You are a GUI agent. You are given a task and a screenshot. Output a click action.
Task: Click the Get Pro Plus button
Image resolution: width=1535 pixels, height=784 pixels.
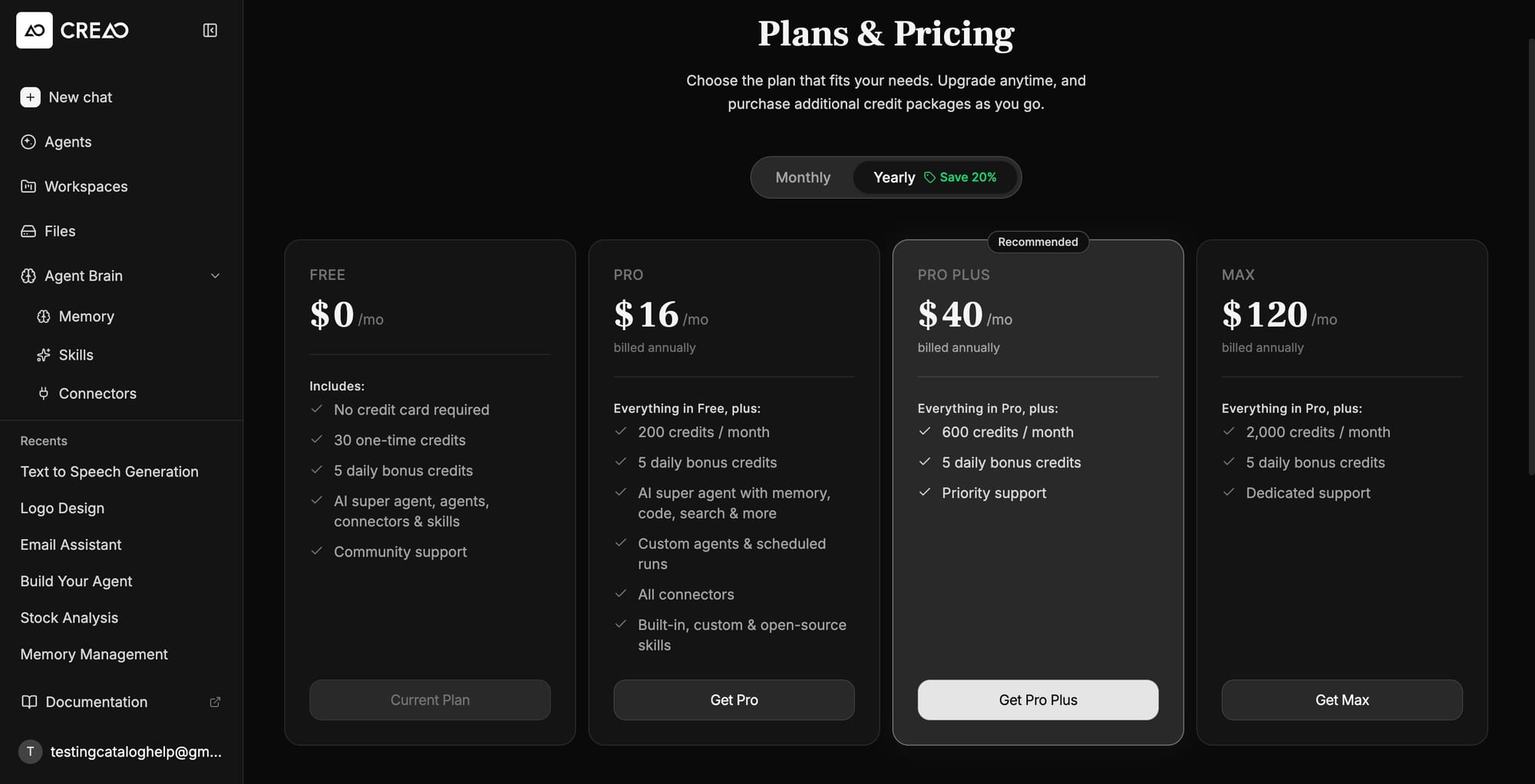[x=1038, y=700]
